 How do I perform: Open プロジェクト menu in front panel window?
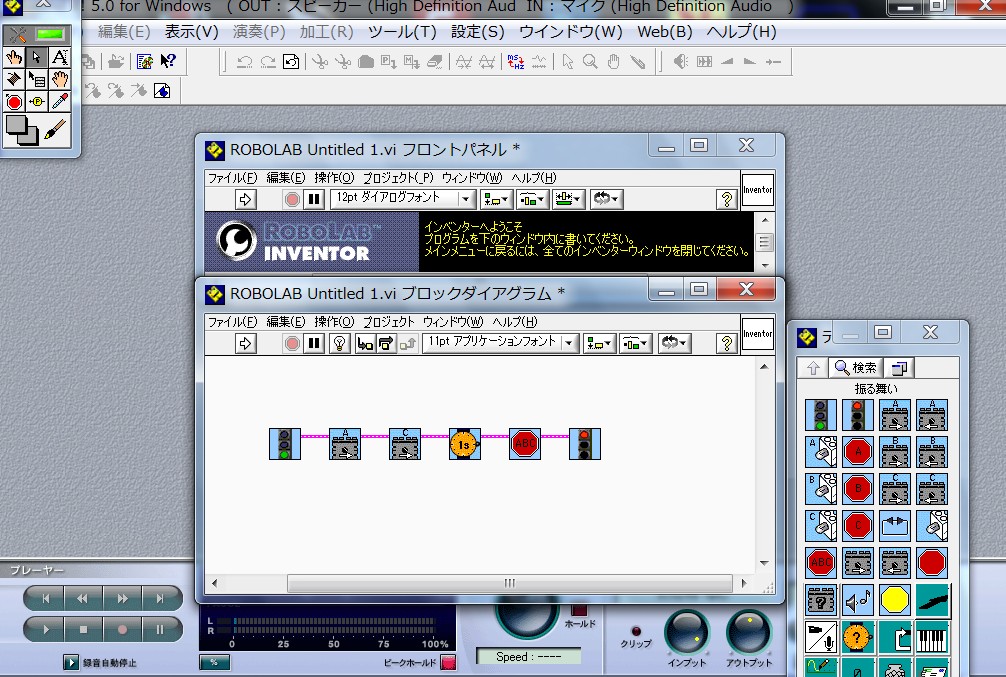[398, 178]
